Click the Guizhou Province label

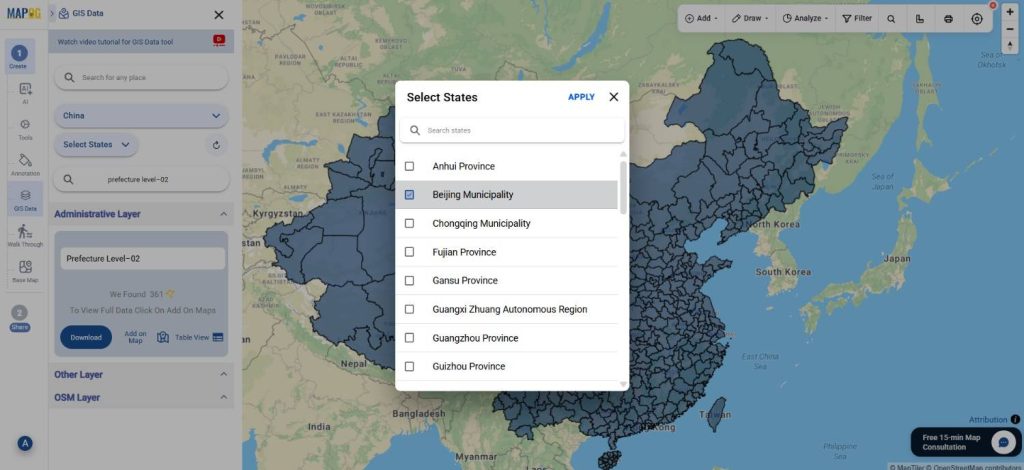click(469, 366)
